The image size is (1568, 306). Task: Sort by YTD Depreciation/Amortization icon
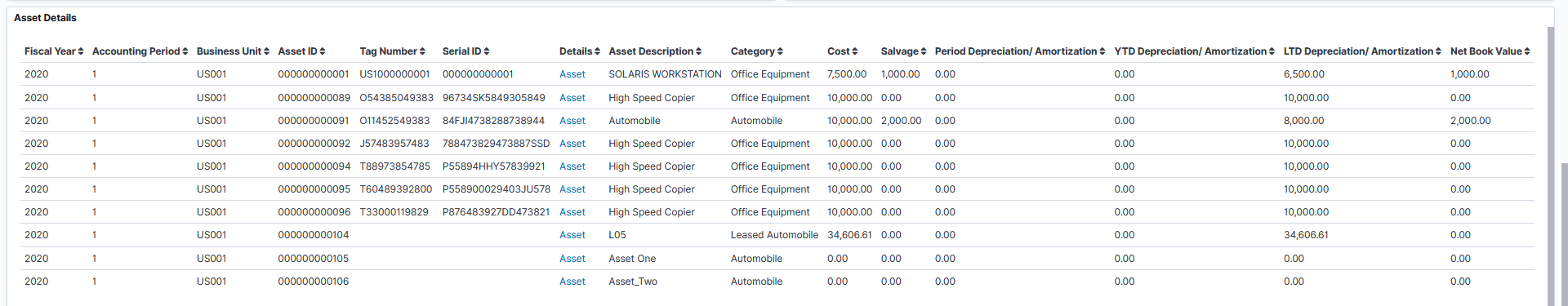click(1272, 51)
